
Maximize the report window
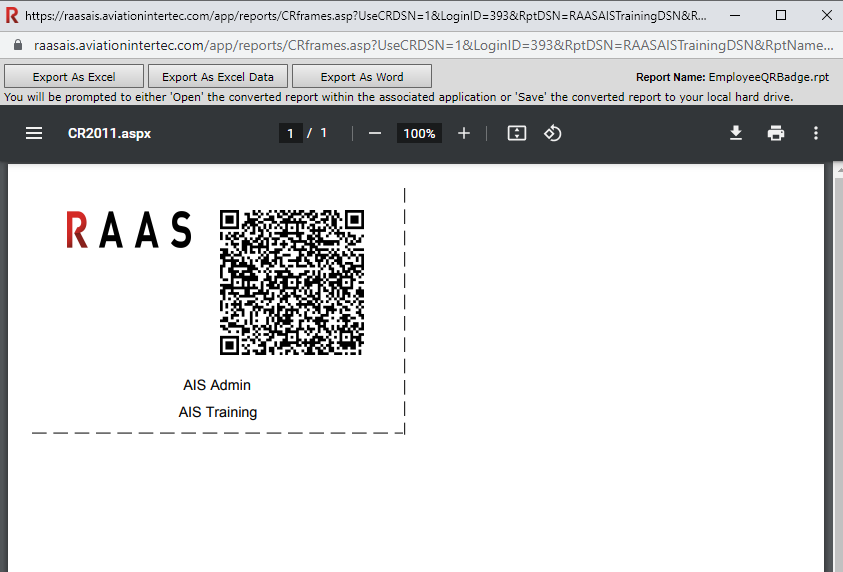point(781,16)
